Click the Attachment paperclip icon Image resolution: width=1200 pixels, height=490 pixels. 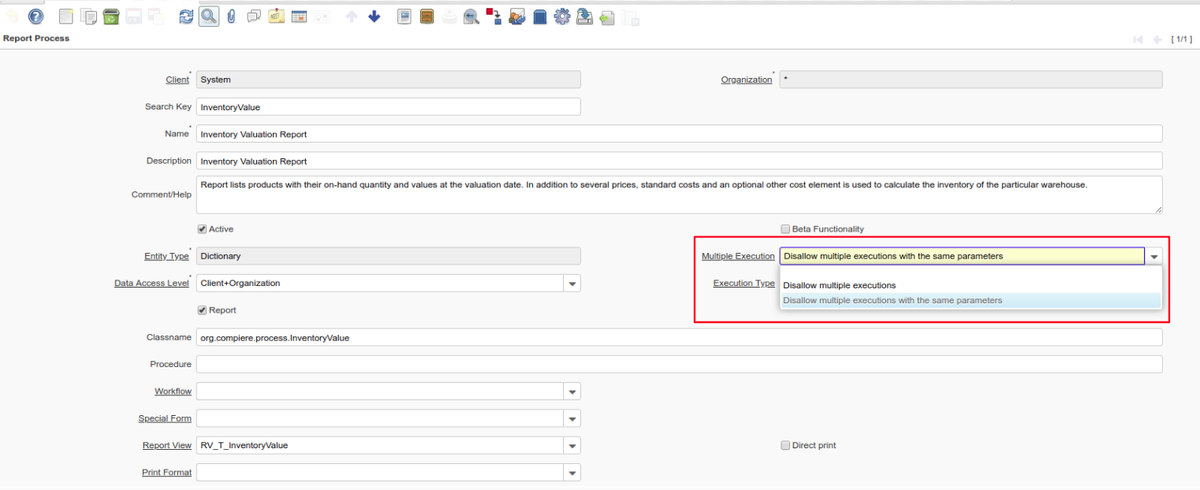[231, 17]
